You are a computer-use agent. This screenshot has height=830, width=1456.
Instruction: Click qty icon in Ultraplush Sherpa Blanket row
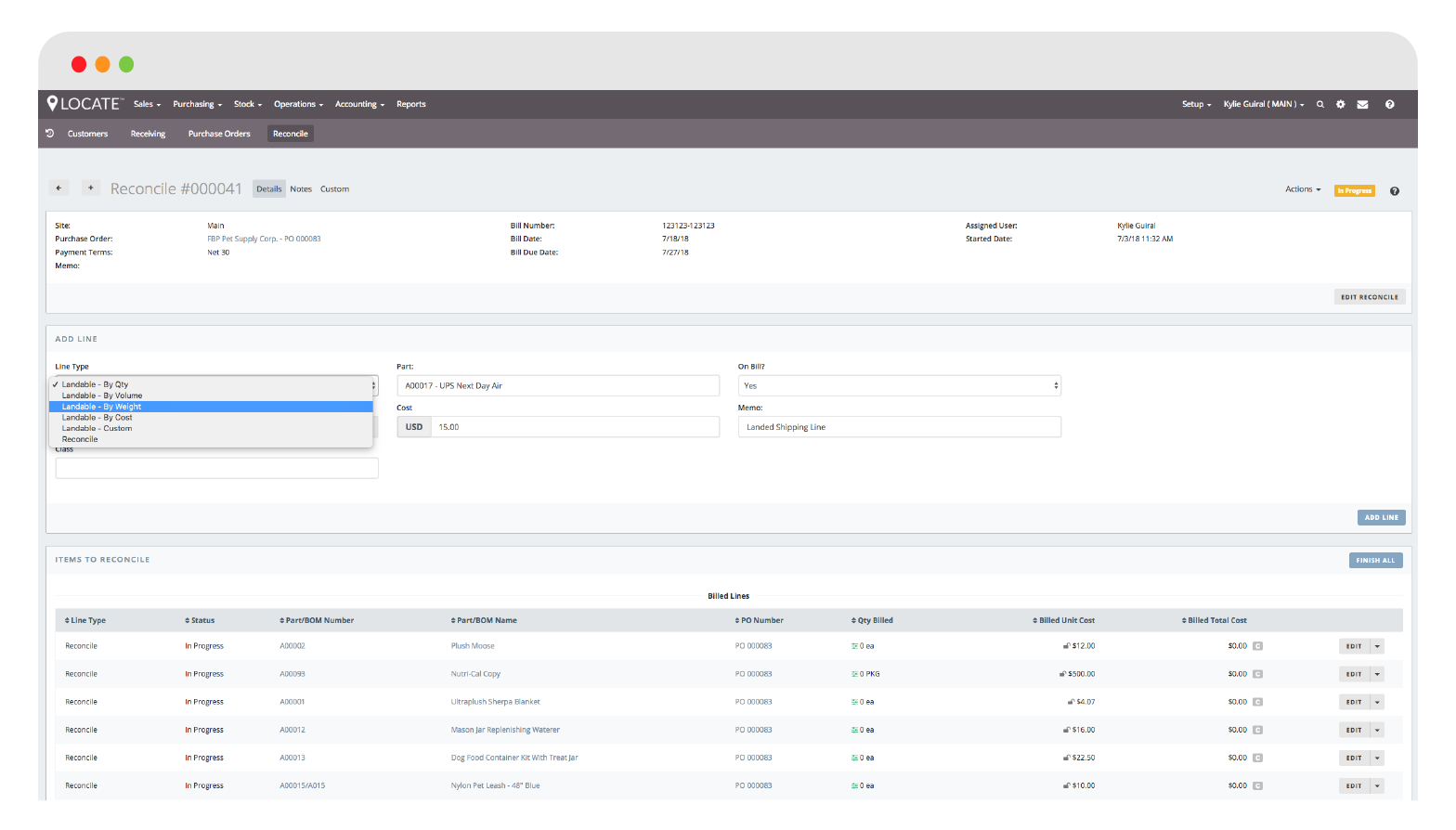[854, 702]
